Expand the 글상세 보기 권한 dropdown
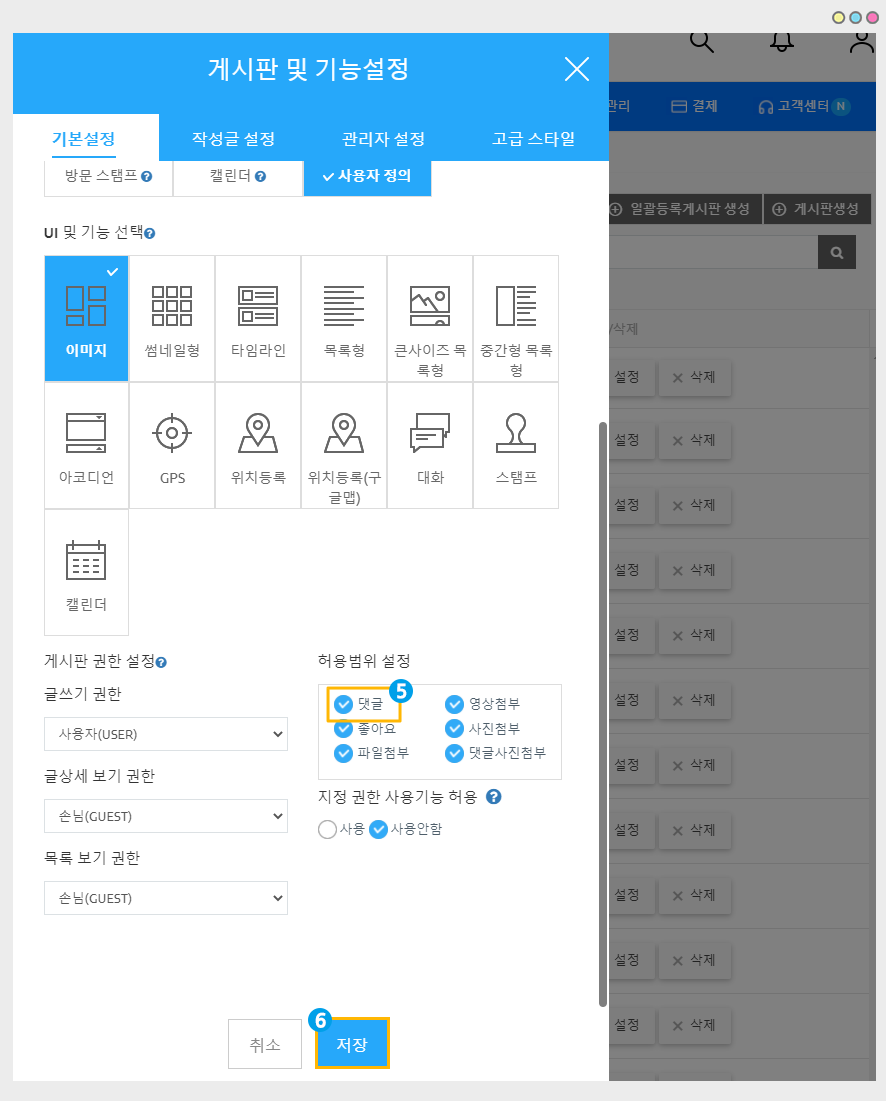The height and width of the screenshot is (1101, 886). [x=166, y=816]
